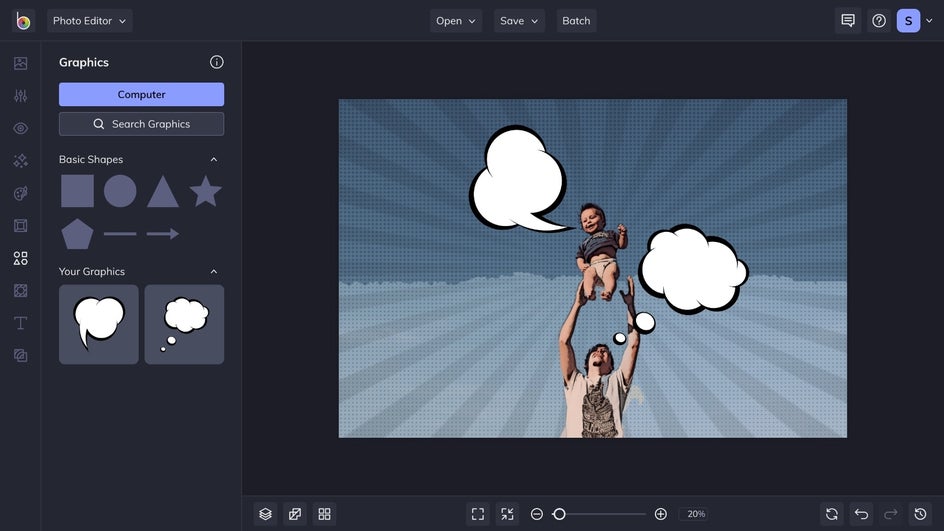Add the arrow shape
The width and height of the screenshot is (944, 531).
tap(163, 234)
